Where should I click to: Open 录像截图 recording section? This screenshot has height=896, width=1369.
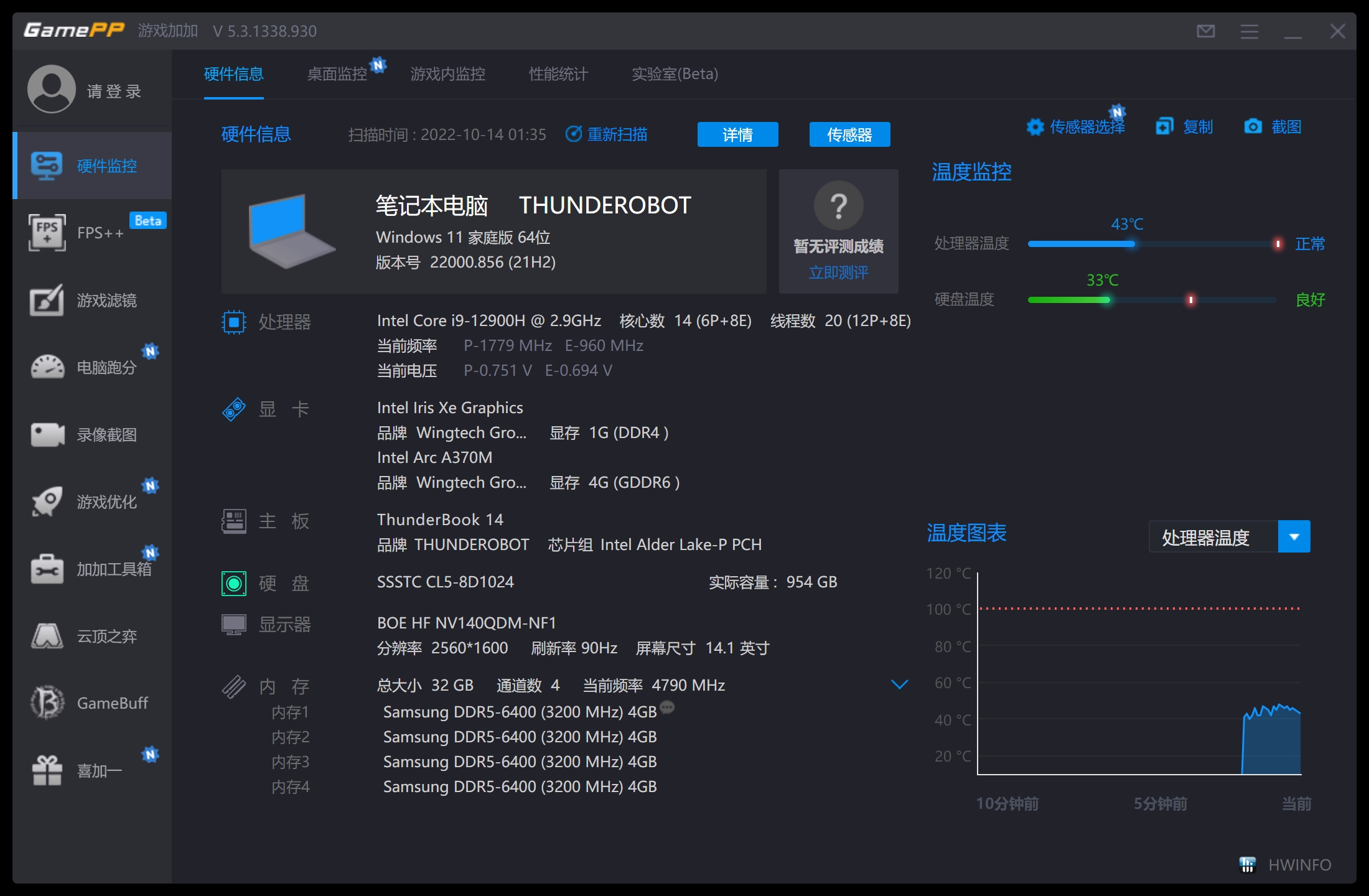pos(92,435)
